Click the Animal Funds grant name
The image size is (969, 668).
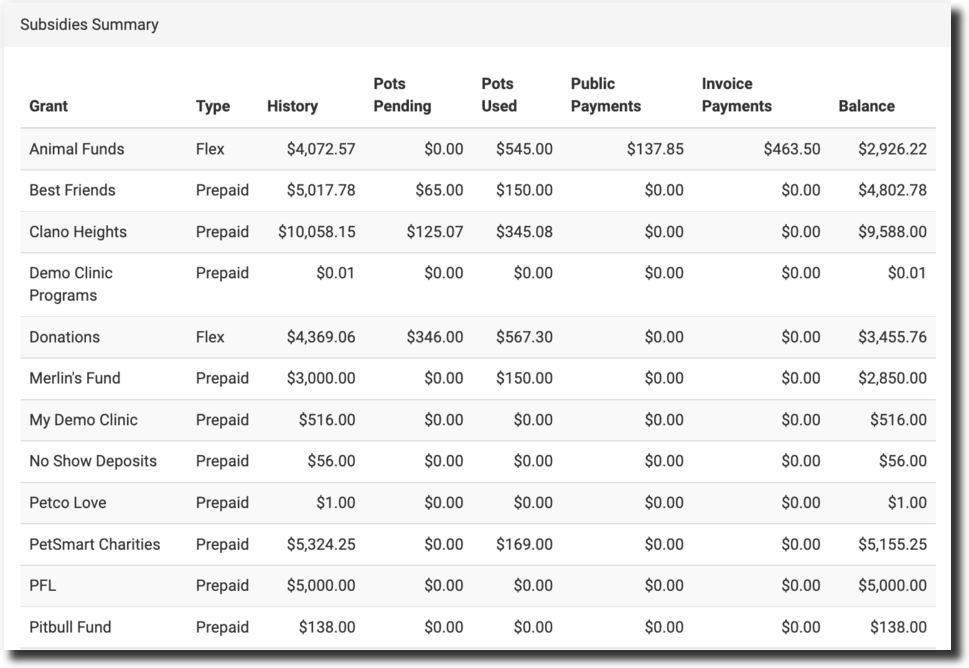77,149
